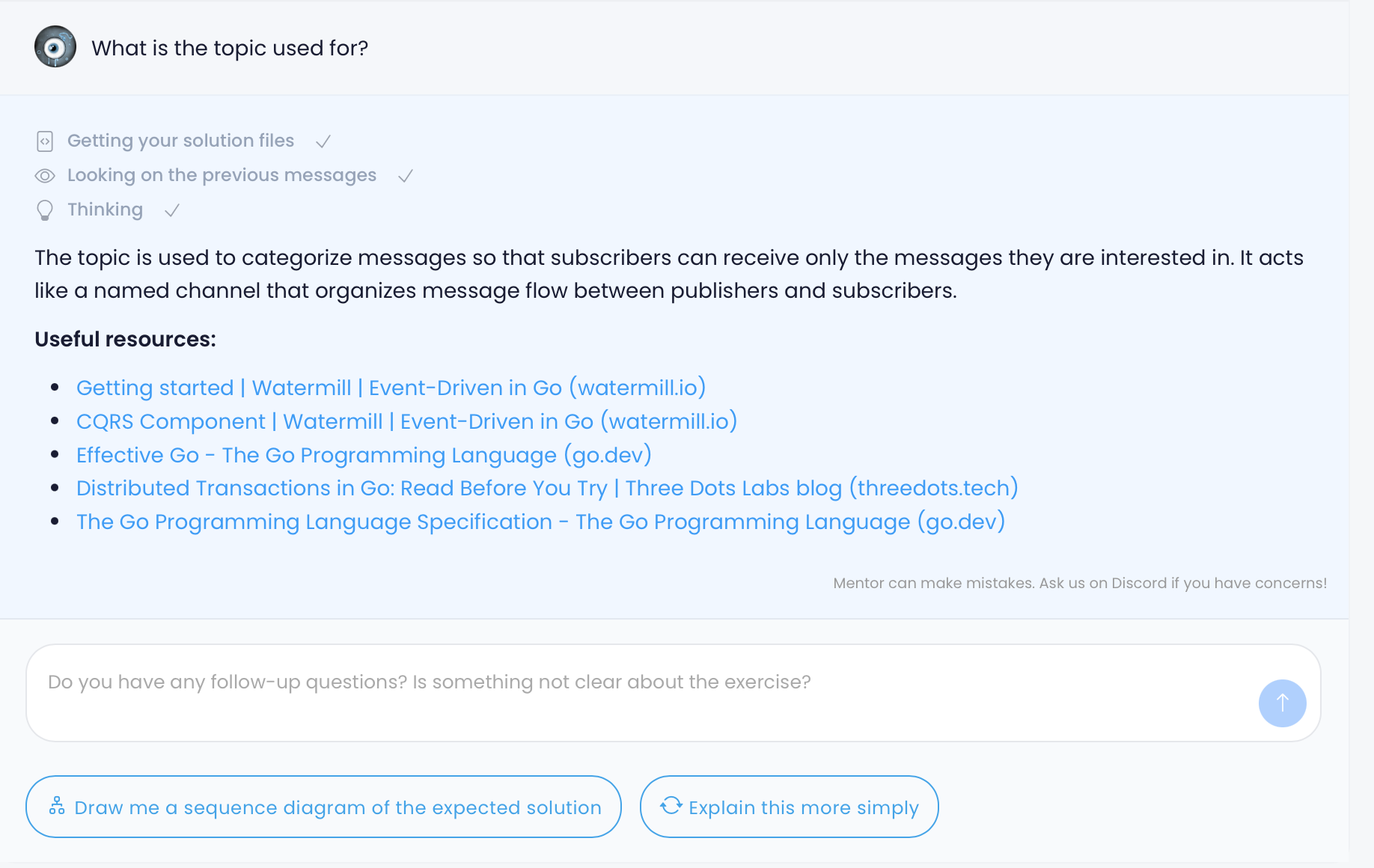Viewport: 1374px width, 868px height.
Task: Click checkmark next to Looking on previous messages
Action: tap(406, 176)
